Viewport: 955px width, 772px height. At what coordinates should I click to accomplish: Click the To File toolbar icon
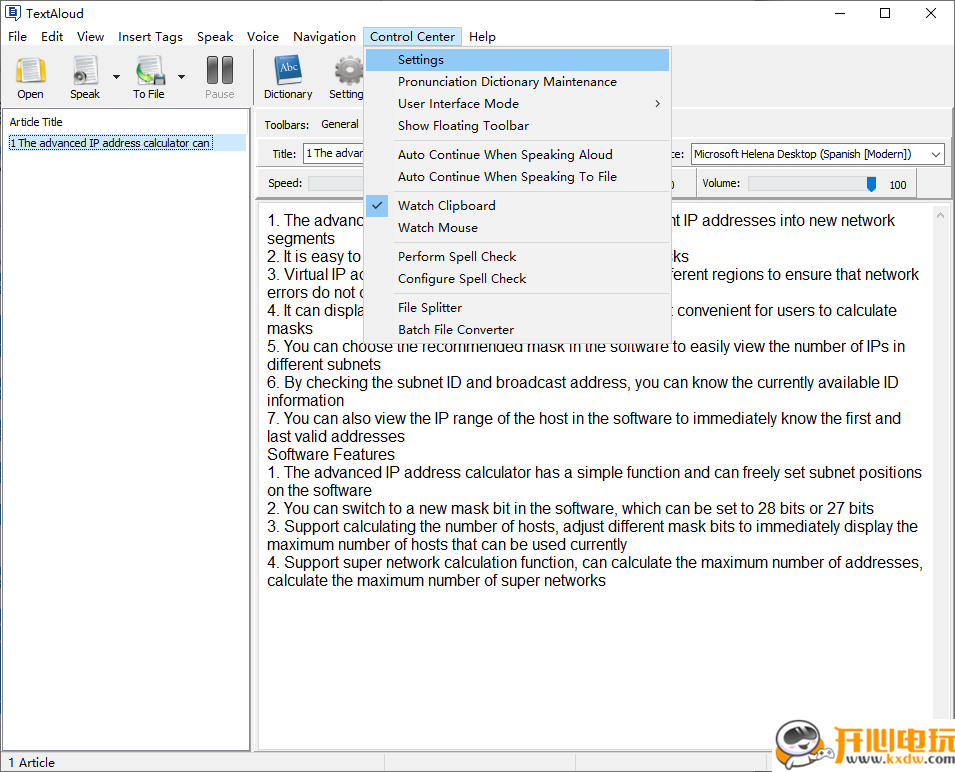click(149, 76)
